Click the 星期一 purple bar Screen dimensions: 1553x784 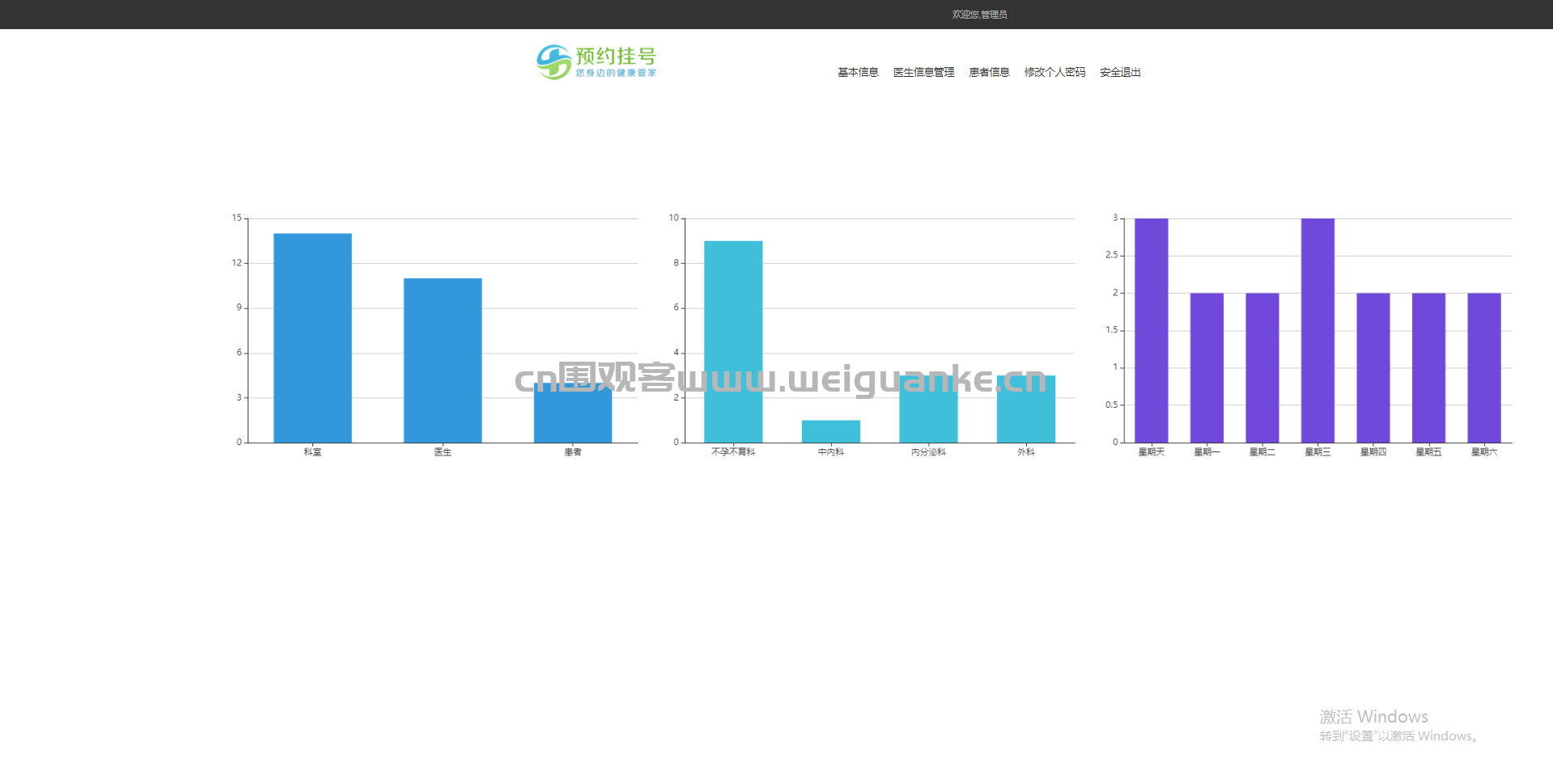tap(1207, 368)
